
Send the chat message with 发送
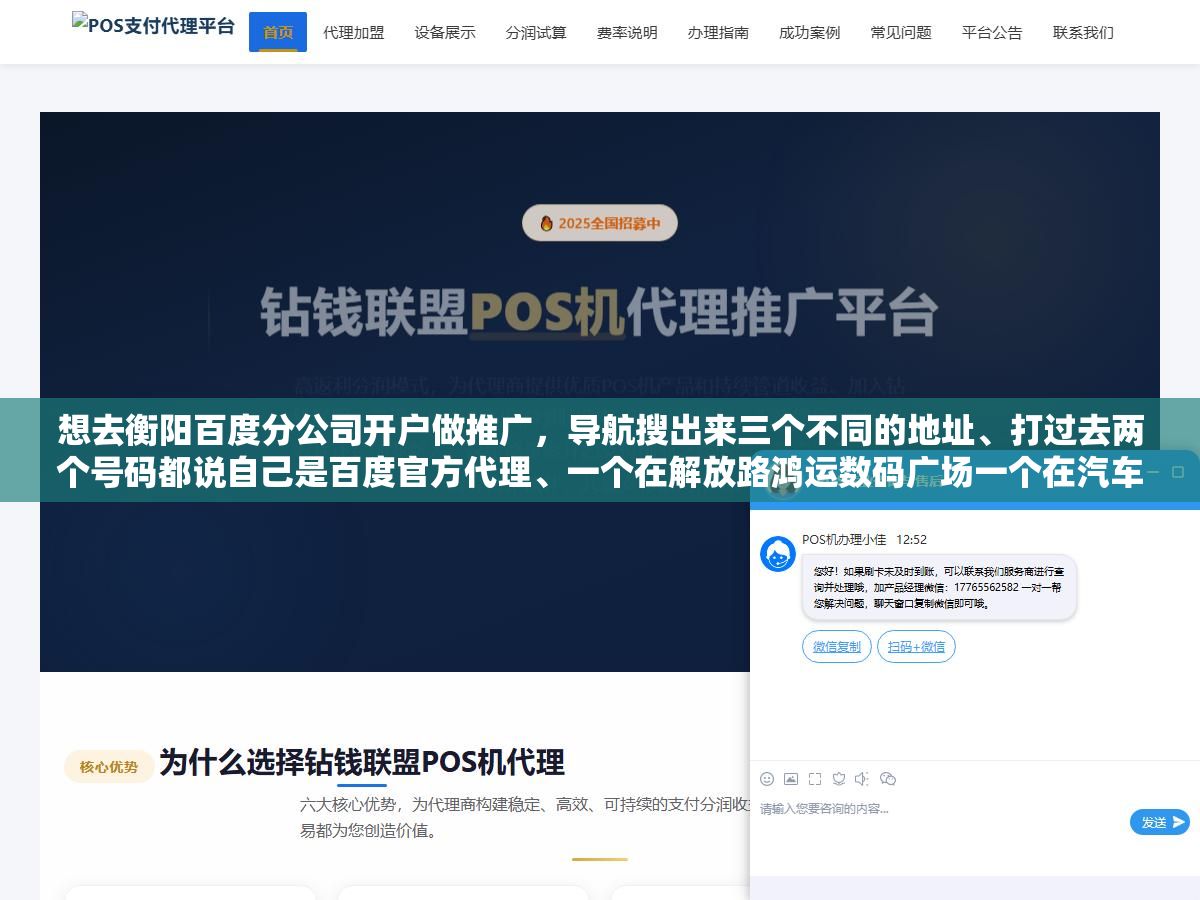click(1160, 822)
